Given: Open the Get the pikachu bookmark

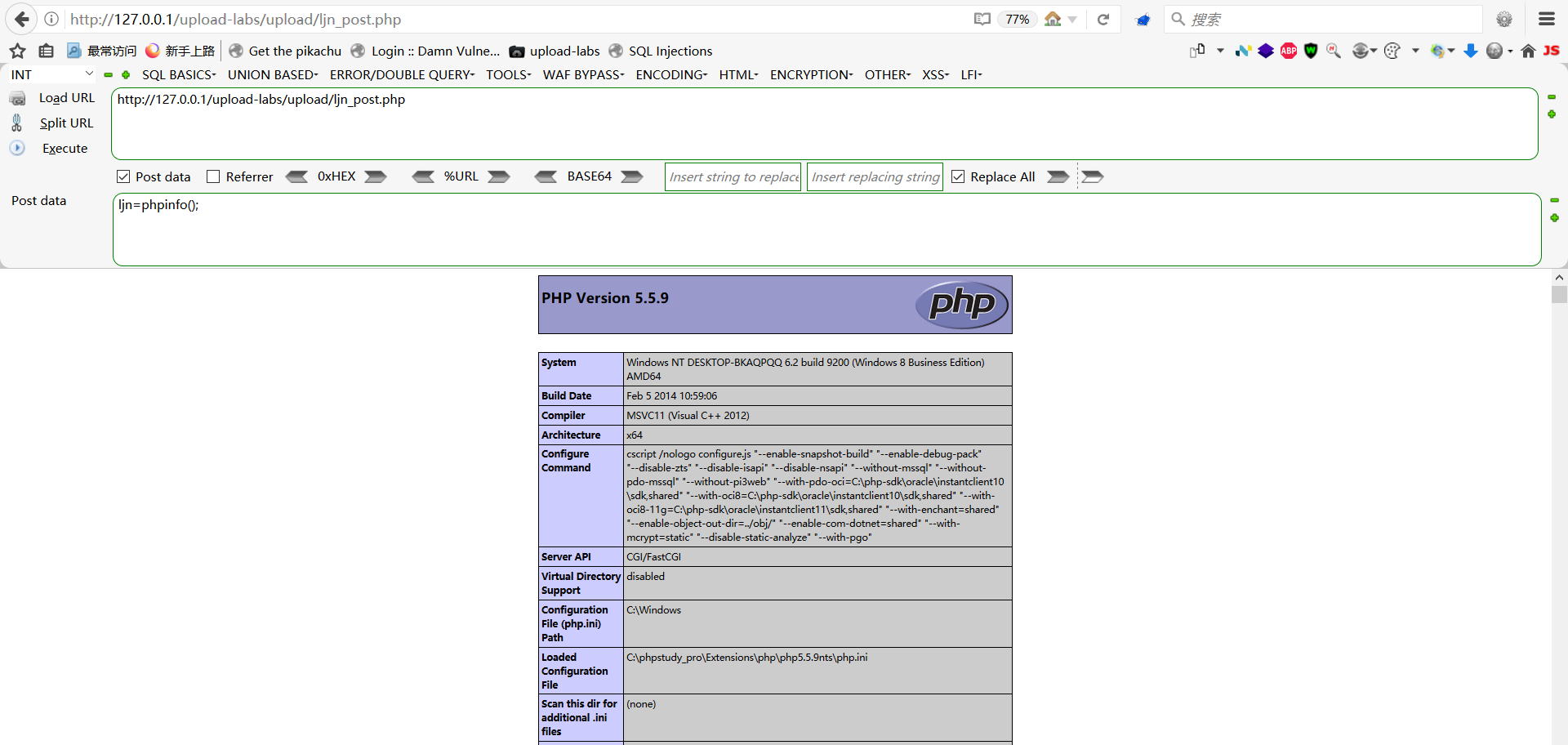Looking at the screenshot, I should tap(285, 51).
